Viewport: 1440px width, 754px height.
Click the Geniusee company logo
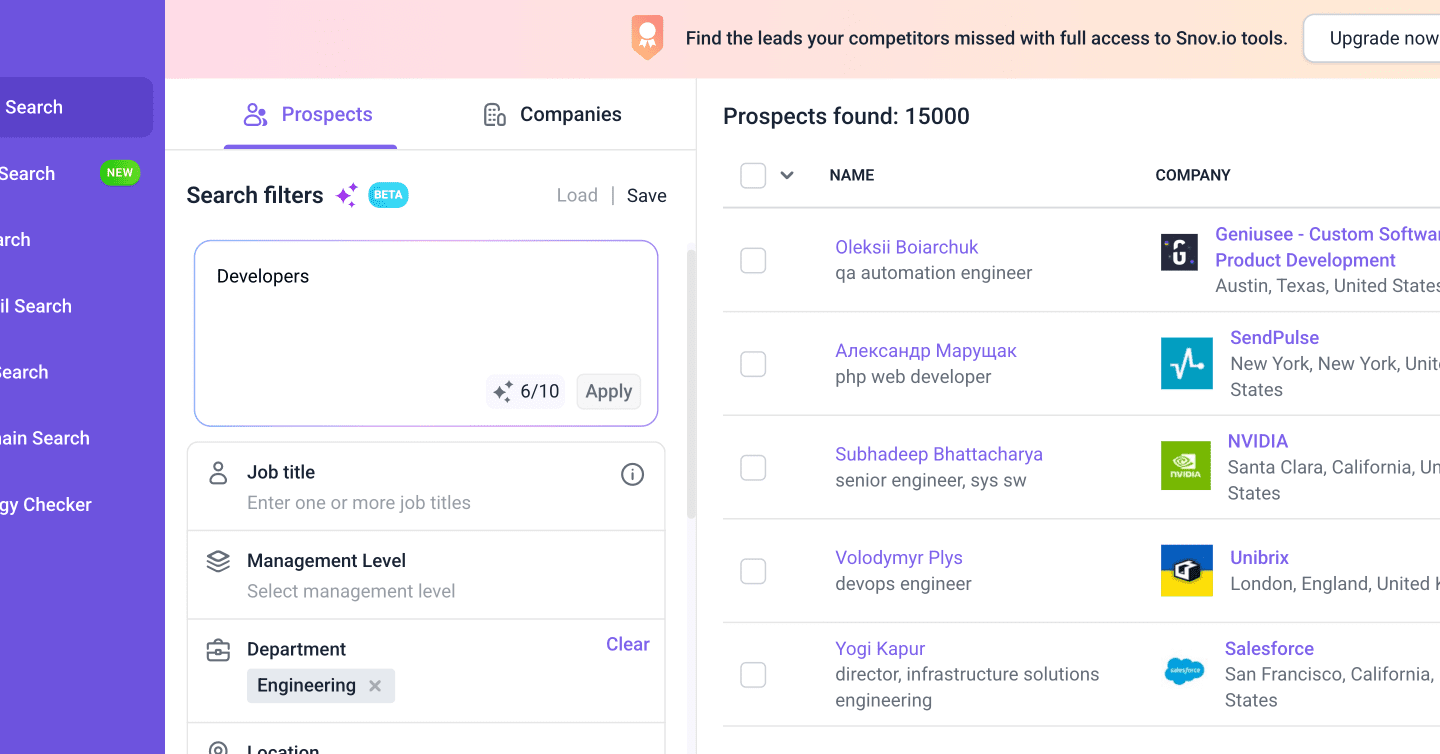[1179, 252]
